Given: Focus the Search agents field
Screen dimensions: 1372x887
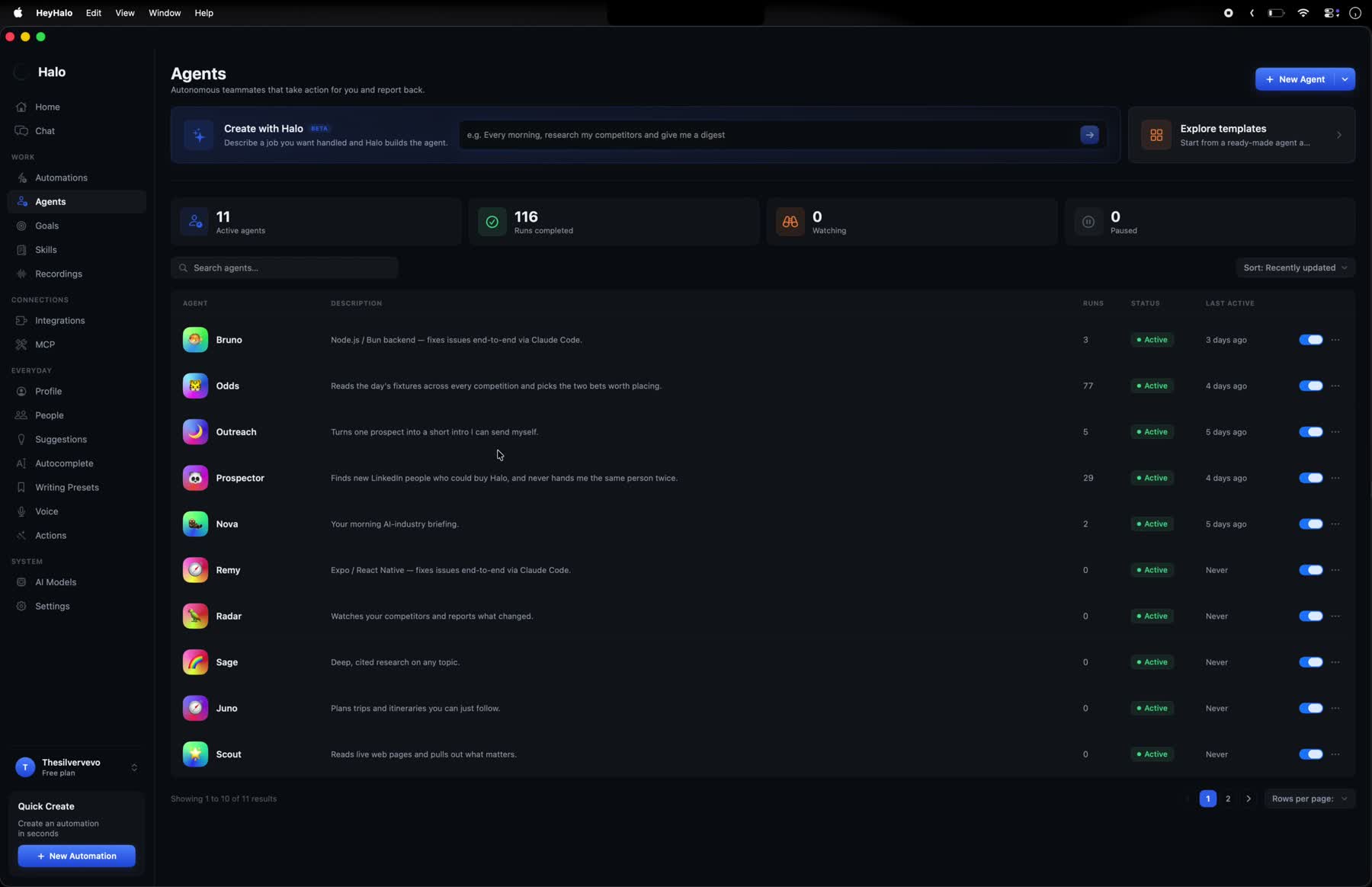Looking at the screenshot, I should 284,267.
